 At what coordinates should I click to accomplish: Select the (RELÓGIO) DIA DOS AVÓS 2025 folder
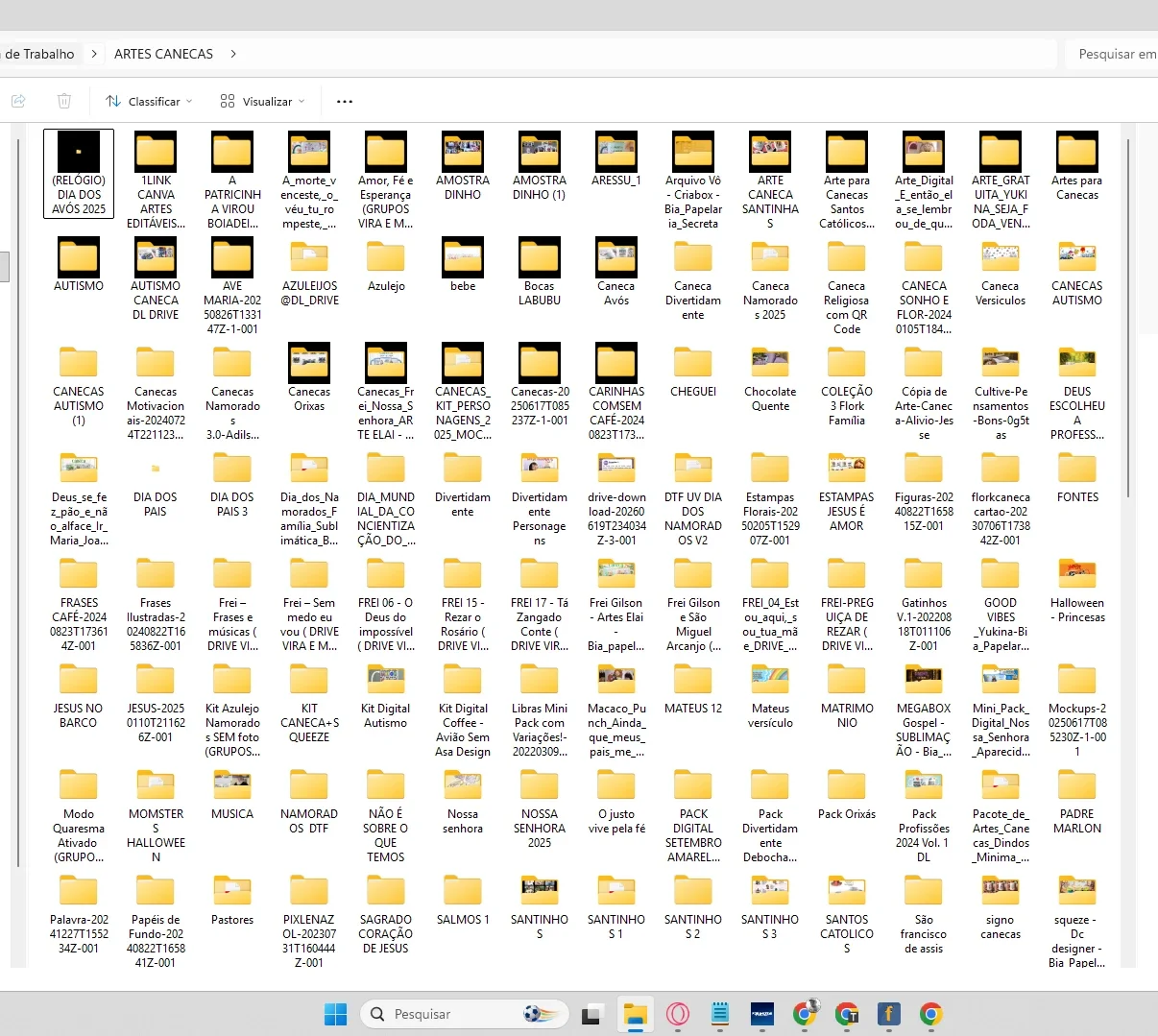[x=79, y=174]
